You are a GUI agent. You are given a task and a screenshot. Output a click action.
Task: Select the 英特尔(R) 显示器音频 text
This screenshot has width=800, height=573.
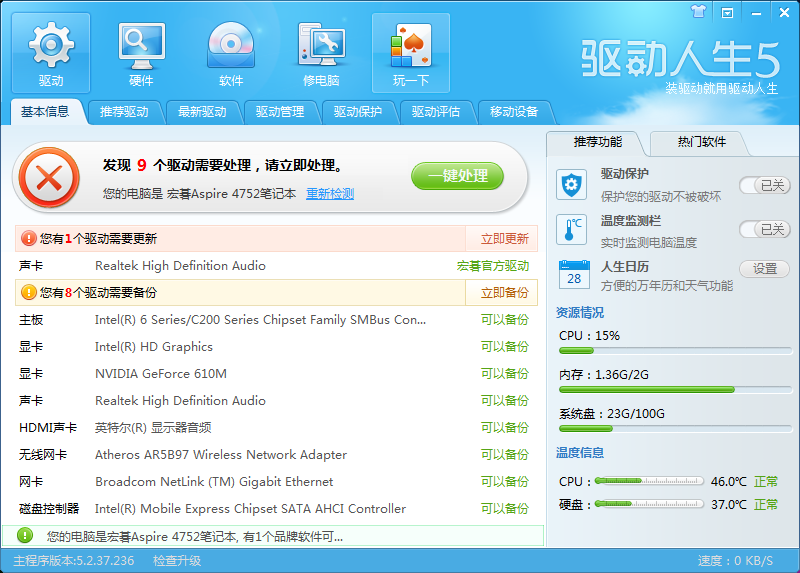point(153,428)
